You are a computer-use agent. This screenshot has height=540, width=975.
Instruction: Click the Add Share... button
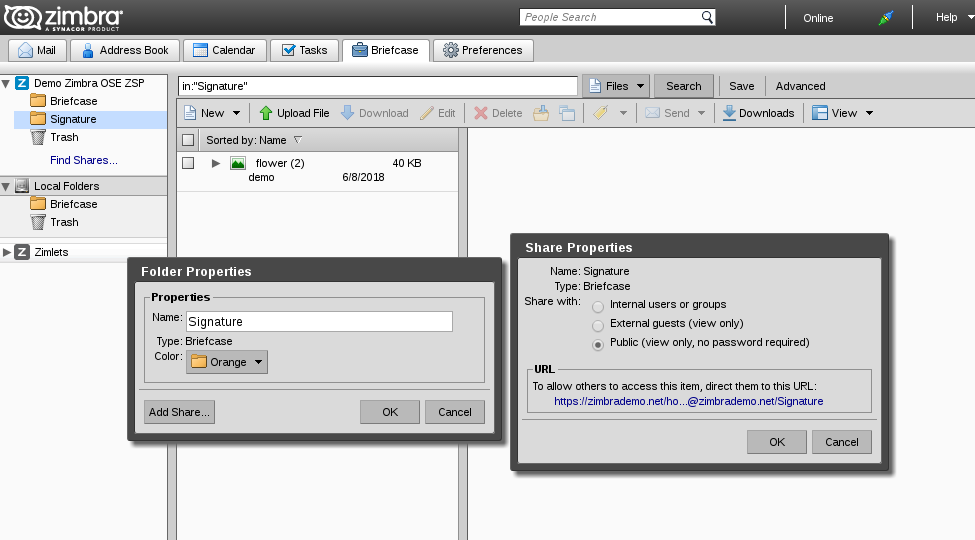179,412
